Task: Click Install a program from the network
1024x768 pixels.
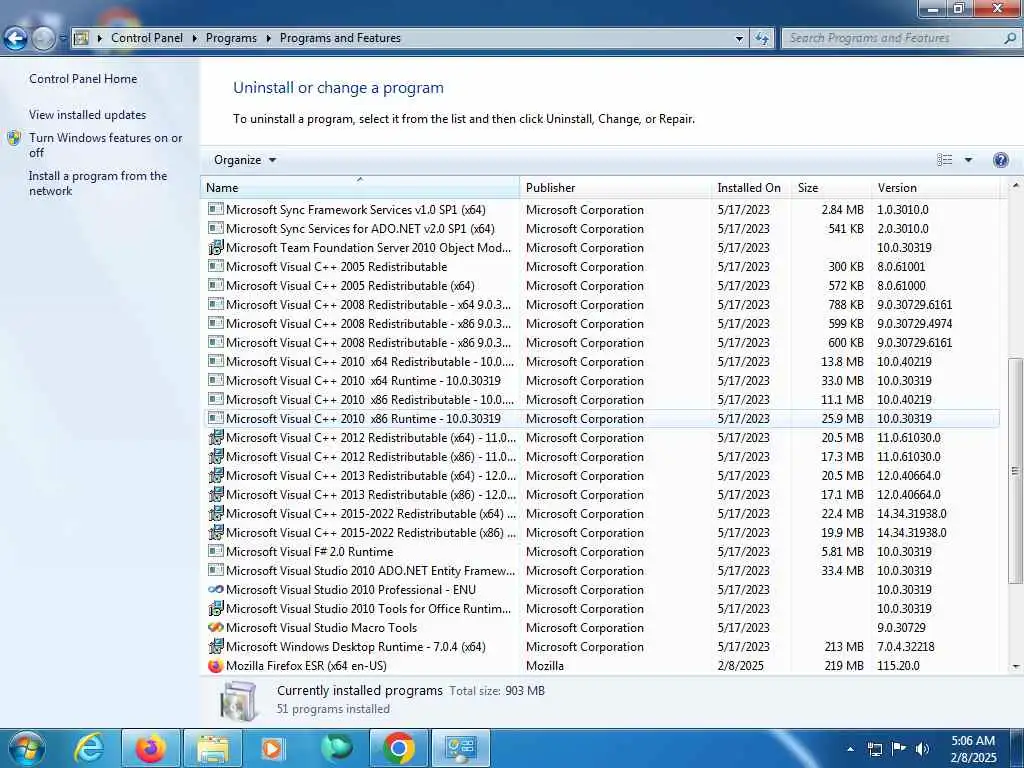Action: click(98, 184)
